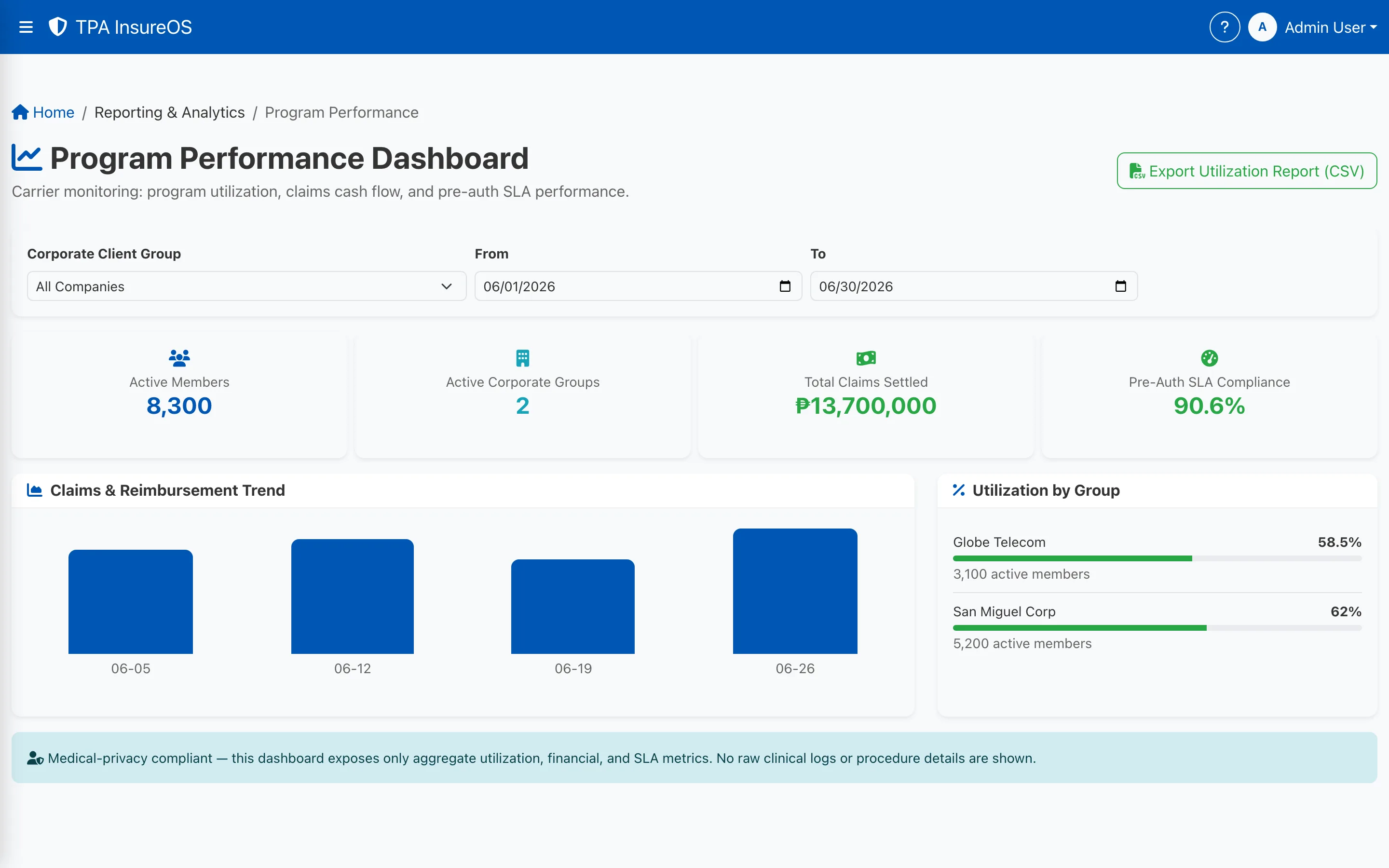Image resolution: width=1389 pixels, height=868 pixels.
Task: Click the 5,200 active members text
Action: coord(1022,644)
